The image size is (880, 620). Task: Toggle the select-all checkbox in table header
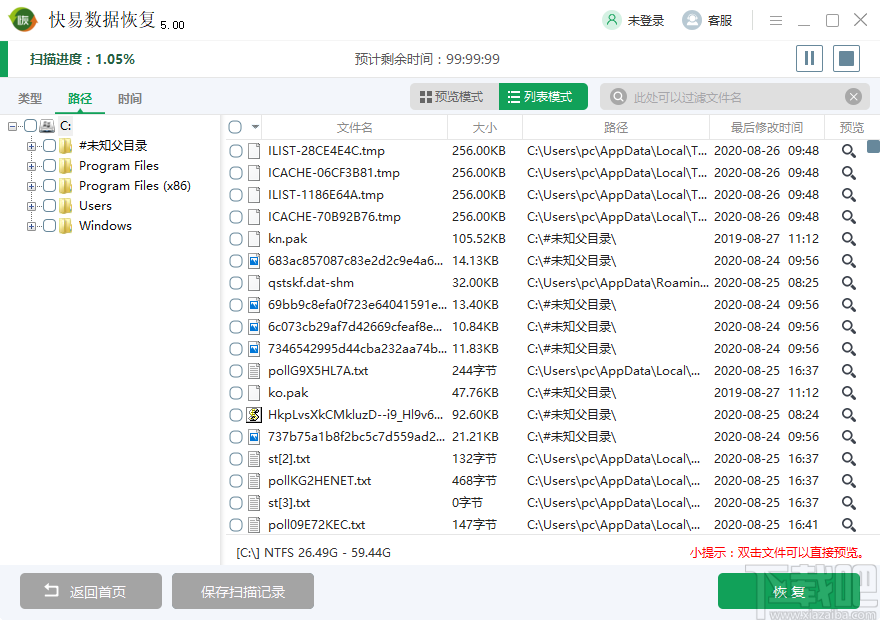pos(235,127)
